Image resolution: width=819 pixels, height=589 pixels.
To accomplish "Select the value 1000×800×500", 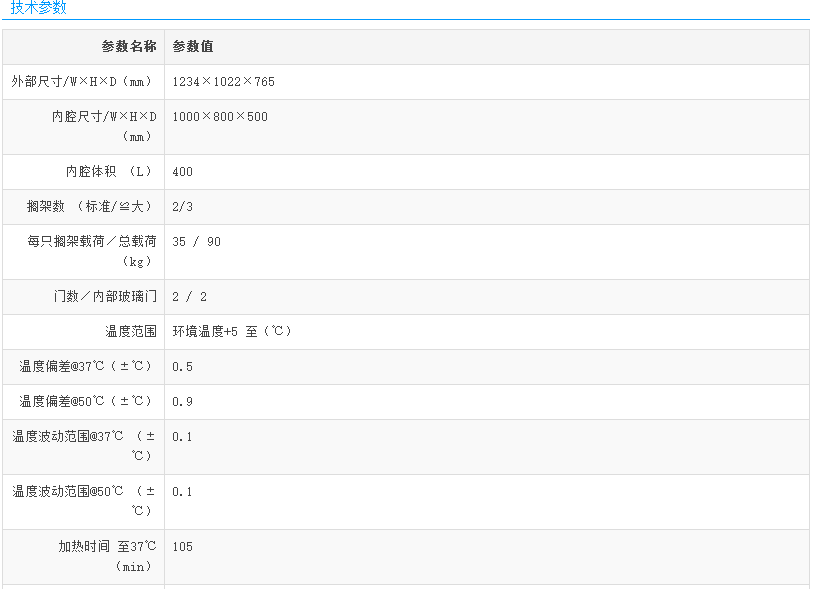I will tap(220, 117).
